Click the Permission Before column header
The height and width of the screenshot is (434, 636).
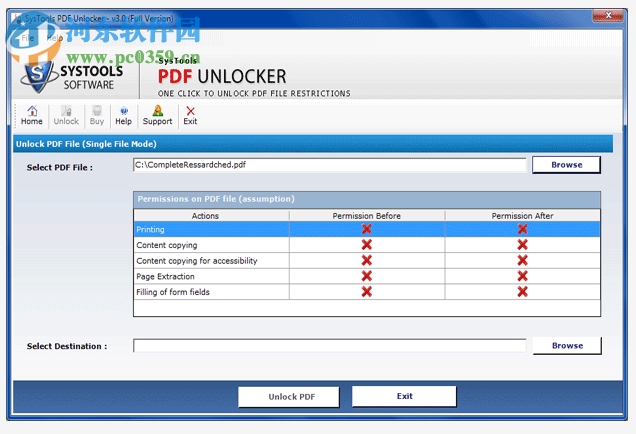coord(367,216)
